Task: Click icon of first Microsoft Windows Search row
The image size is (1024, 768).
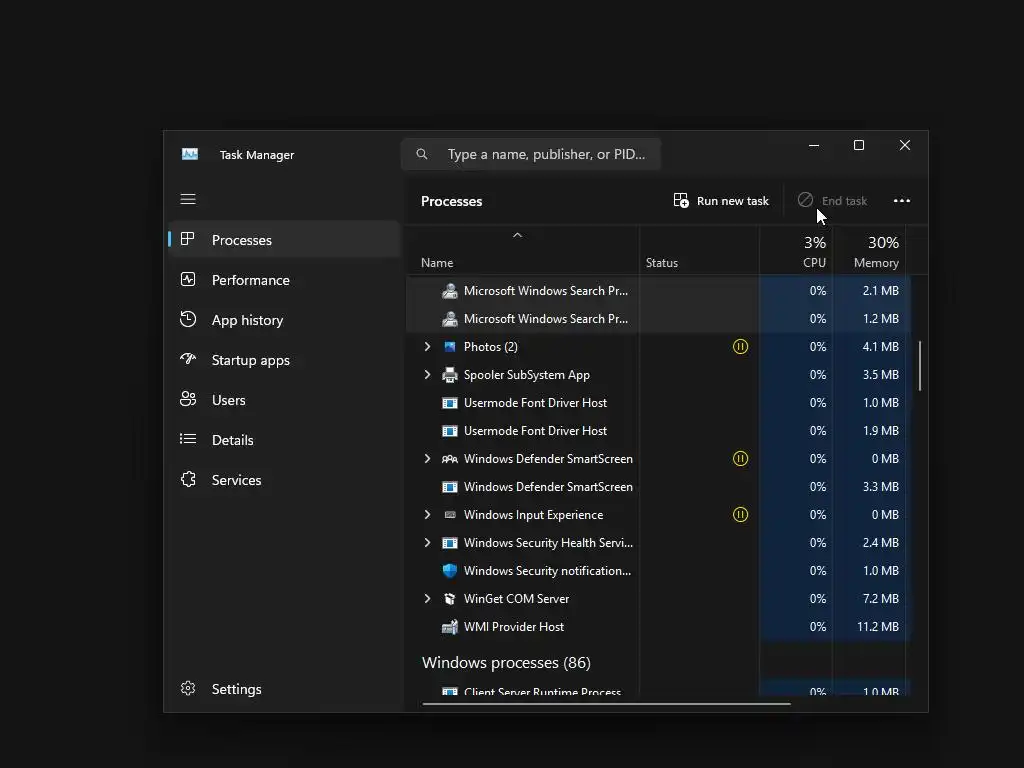Action: click(450, 291)
